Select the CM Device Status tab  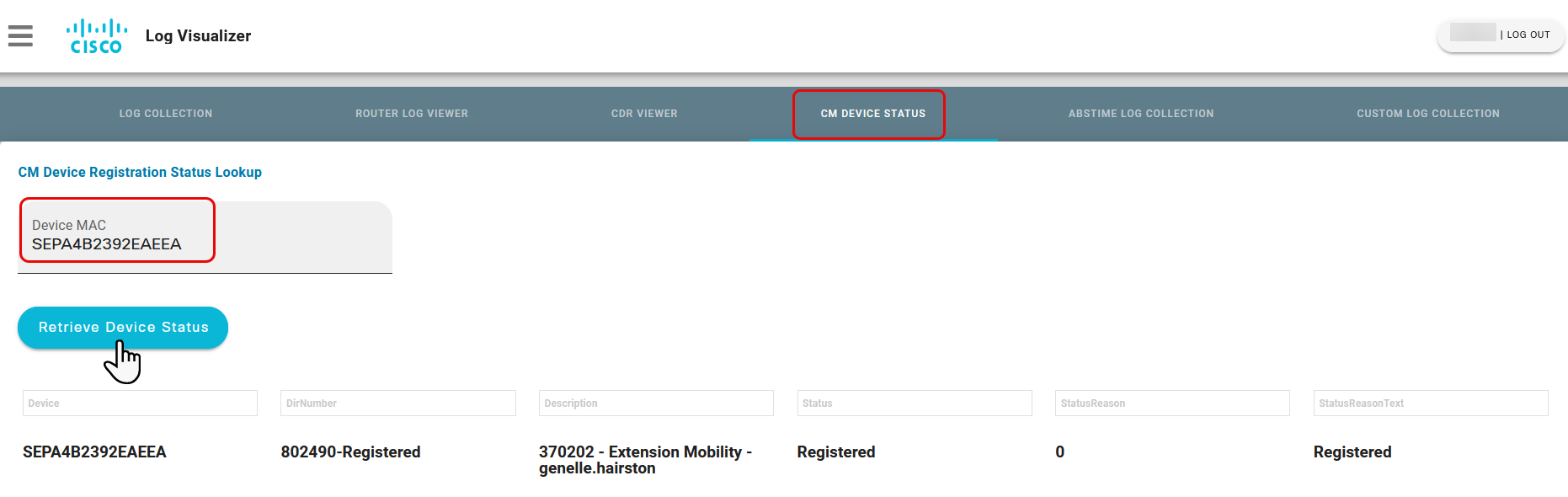pyautogui.click(x=873, y=114)
